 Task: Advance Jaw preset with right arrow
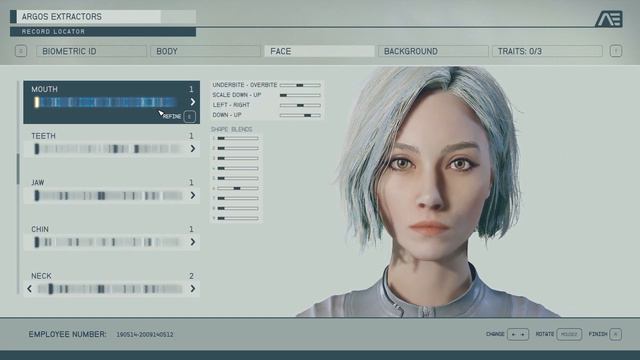(193, 196)
